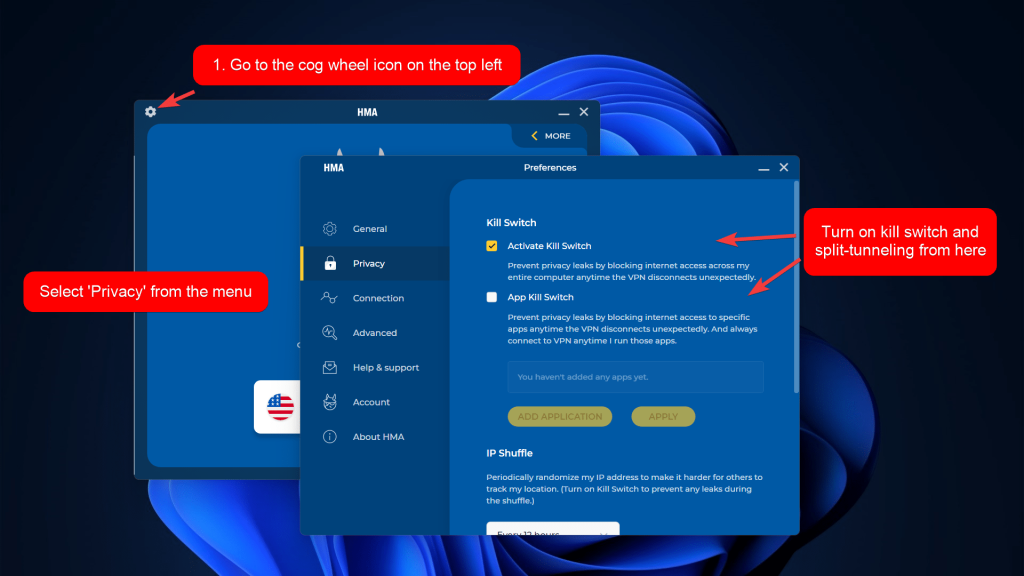Click the Kill Switch heading
The image size is (1024, 576).
pos(511,223)
